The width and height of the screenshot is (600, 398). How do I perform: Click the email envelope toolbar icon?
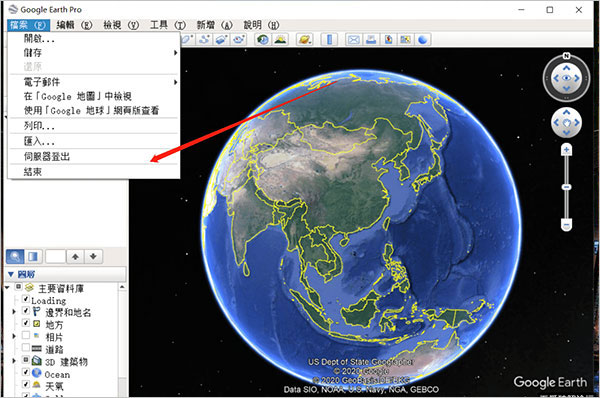coord(354,39)
